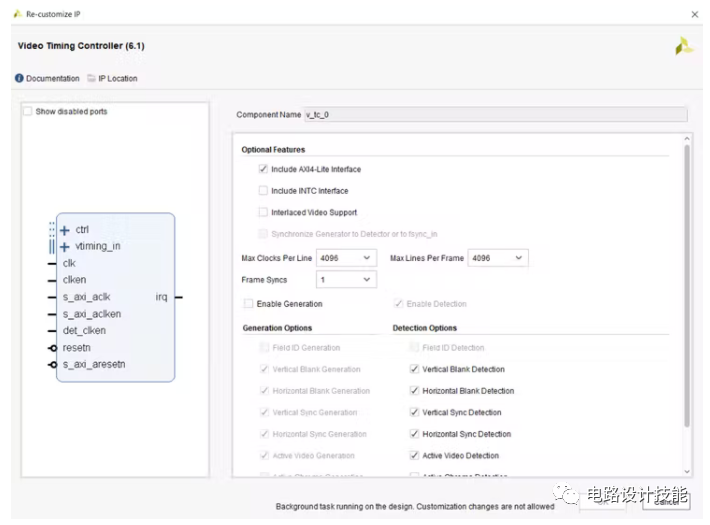Toggle Active Video Detection checkbox
This screenshot has width=710, height=525.
click(414, 455)
